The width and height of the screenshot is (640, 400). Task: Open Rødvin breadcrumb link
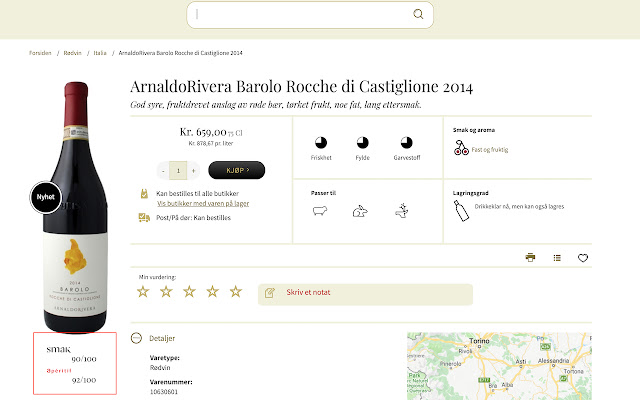(72, 53)
